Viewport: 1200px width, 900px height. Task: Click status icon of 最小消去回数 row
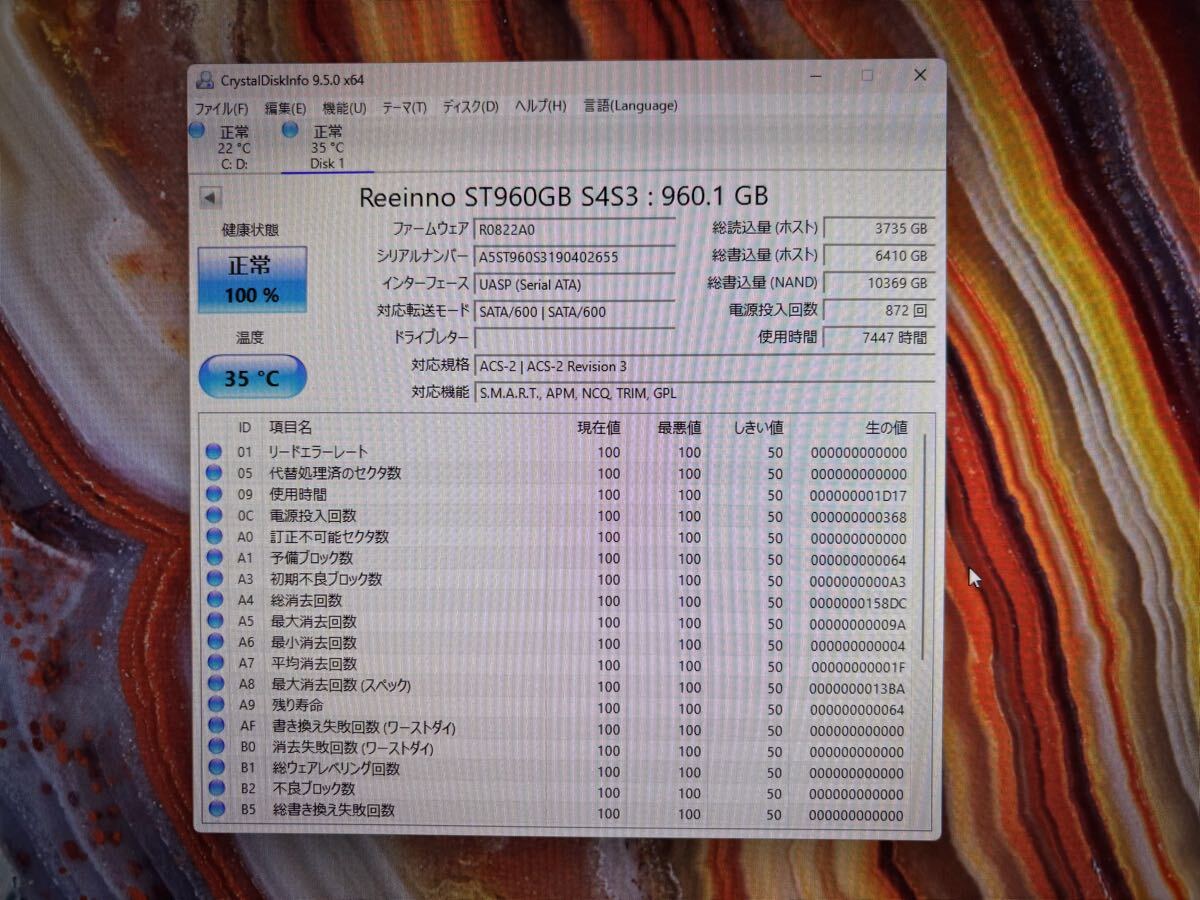point(215,642)
